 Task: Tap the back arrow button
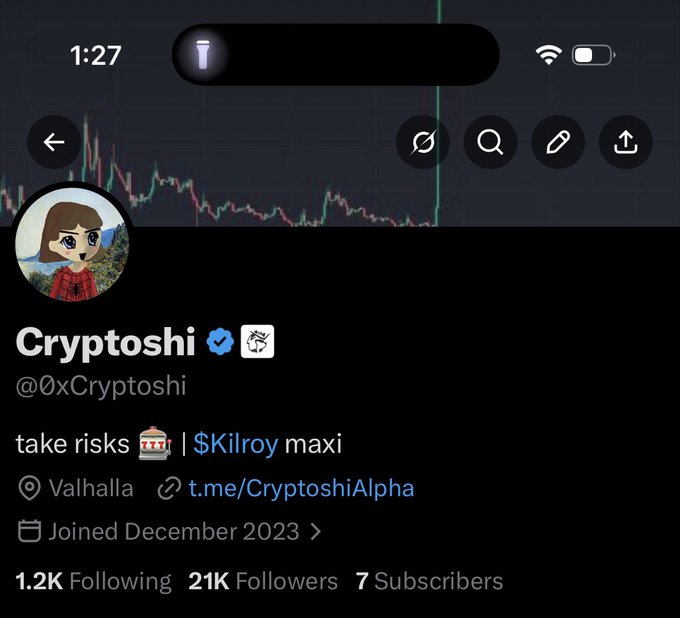54,143
